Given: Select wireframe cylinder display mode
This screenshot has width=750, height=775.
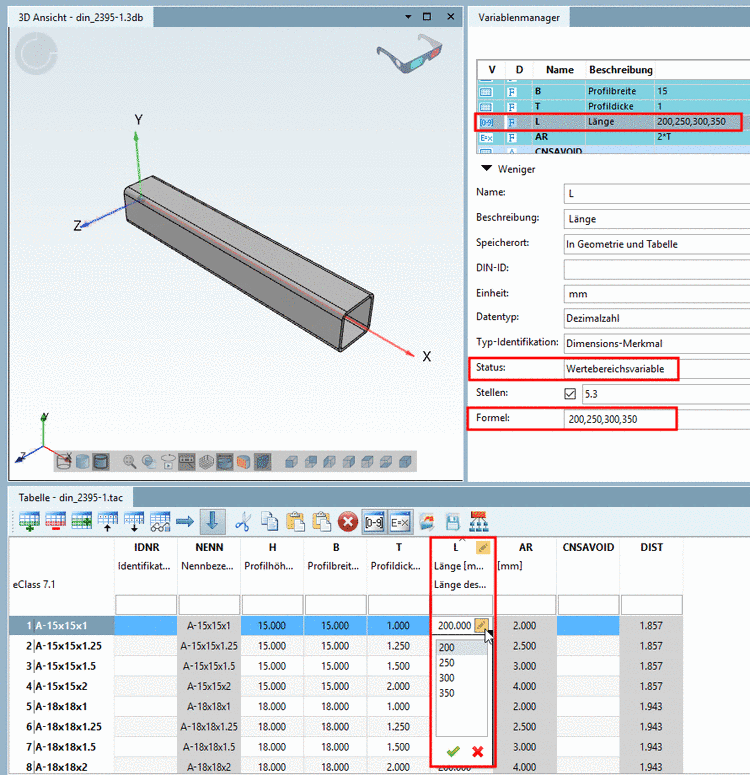Looking at the screenshot, I should point(64,462).
